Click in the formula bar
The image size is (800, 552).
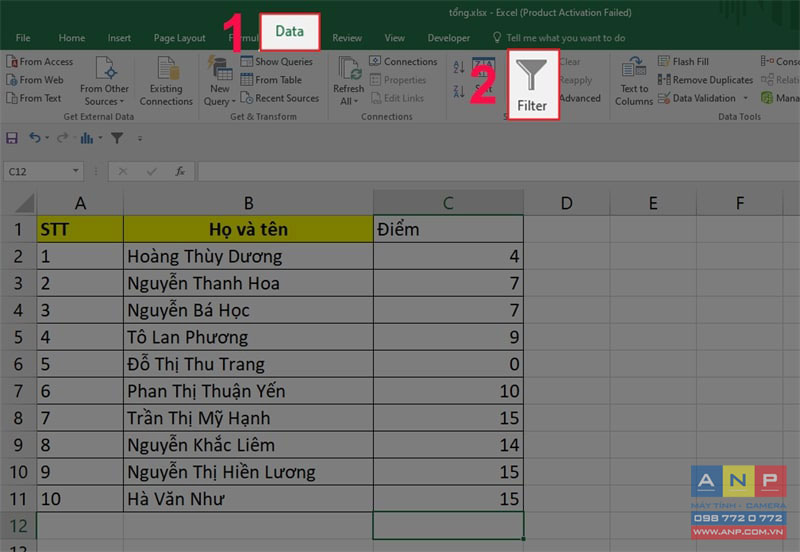498,171
